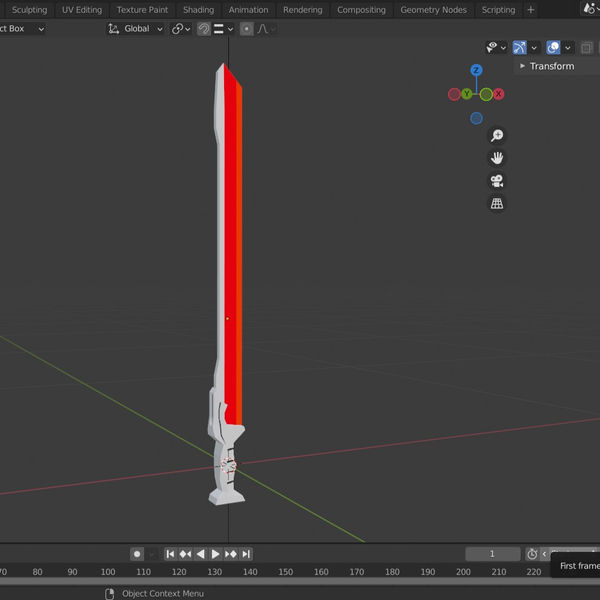Open the Select Box tool dropdown

(x=22, y=29)
